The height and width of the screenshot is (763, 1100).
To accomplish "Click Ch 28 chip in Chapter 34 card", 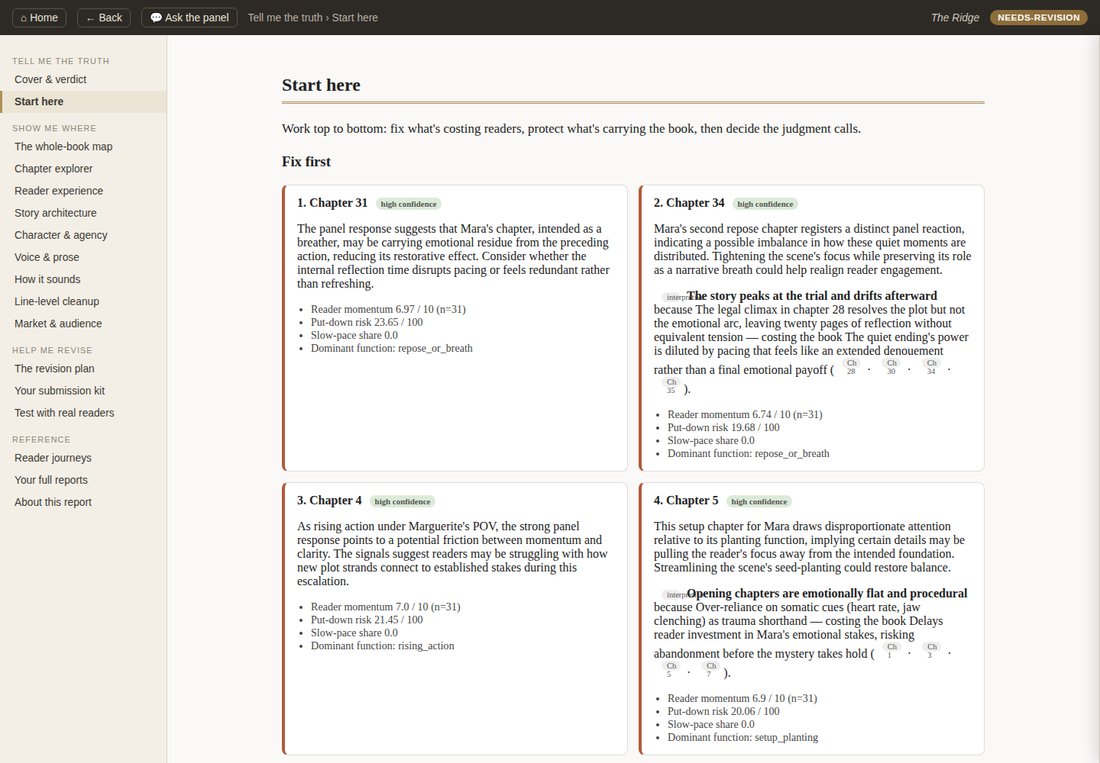I will coord(851,367).
